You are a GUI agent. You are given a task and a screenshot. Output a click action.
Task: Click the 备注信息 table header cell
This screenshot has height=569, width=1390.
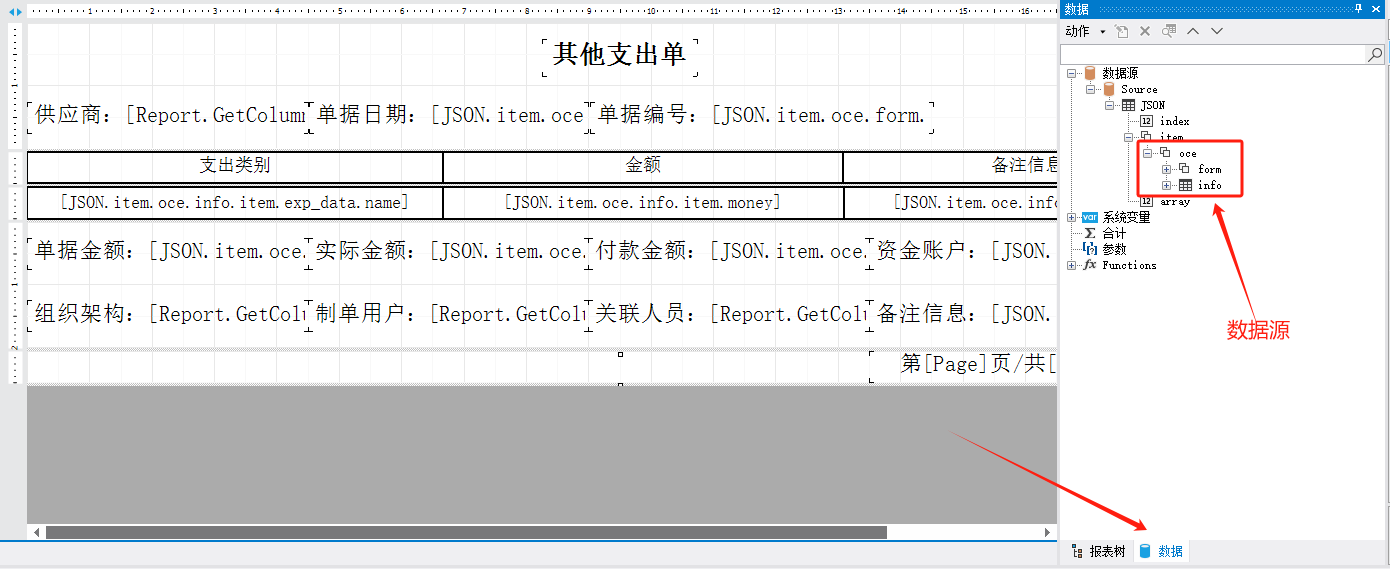[951, 166]
